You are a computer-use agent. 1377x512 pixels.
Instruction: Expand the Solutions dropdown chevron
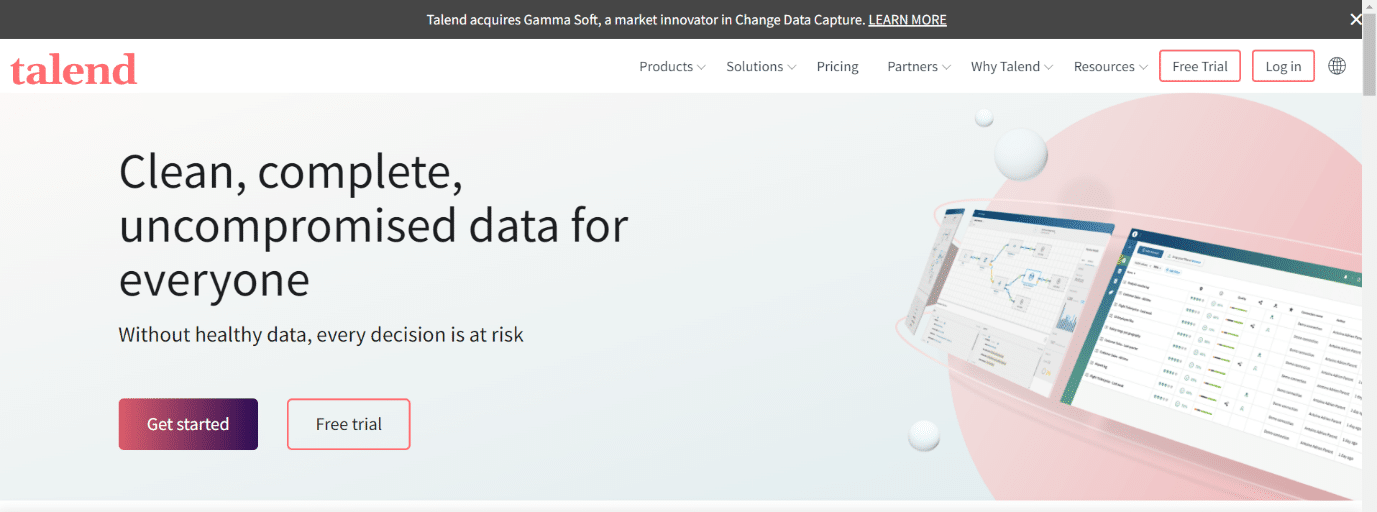tap(792, 67)
